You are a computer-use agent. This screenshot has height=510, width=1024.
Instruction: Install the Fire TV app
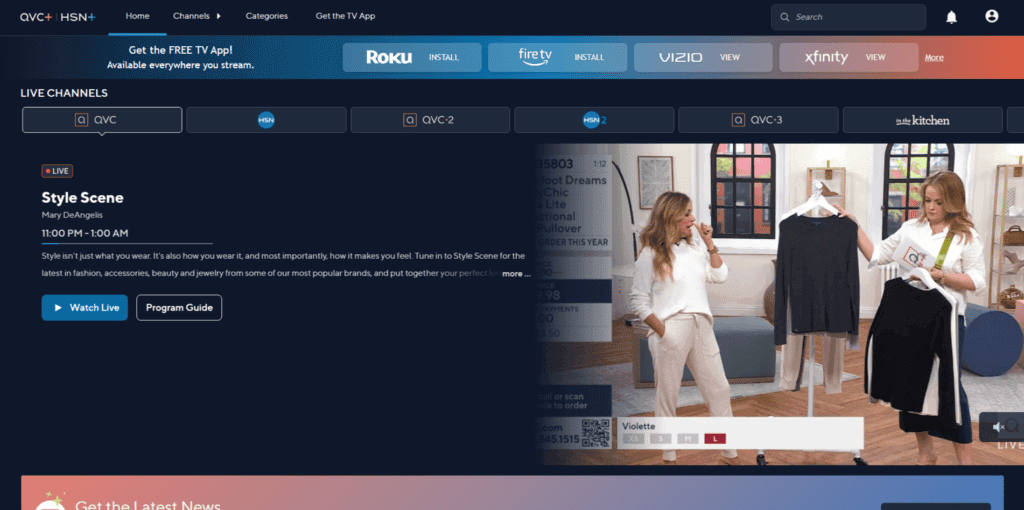coord(557,57)
